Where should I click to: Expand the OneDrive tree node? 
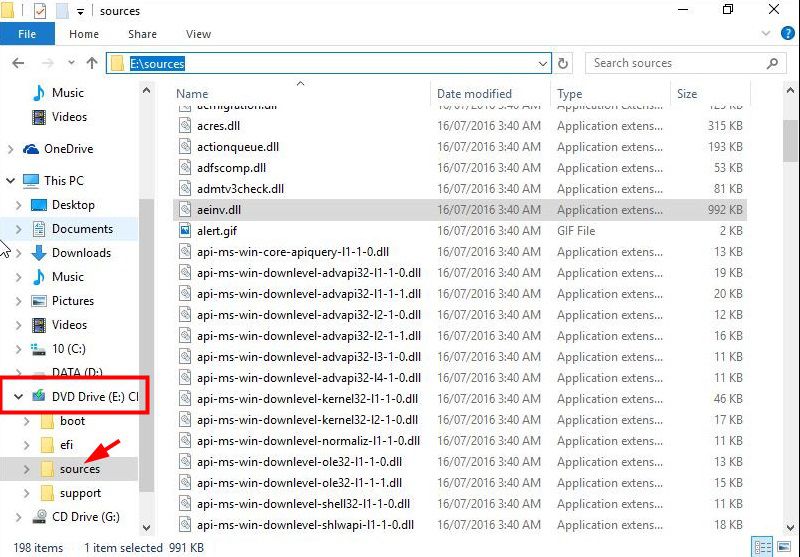(11, 149)
